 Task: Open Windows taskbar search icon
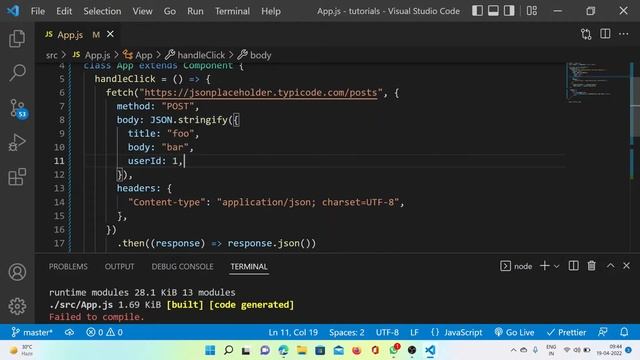click(x=229, y=350)
